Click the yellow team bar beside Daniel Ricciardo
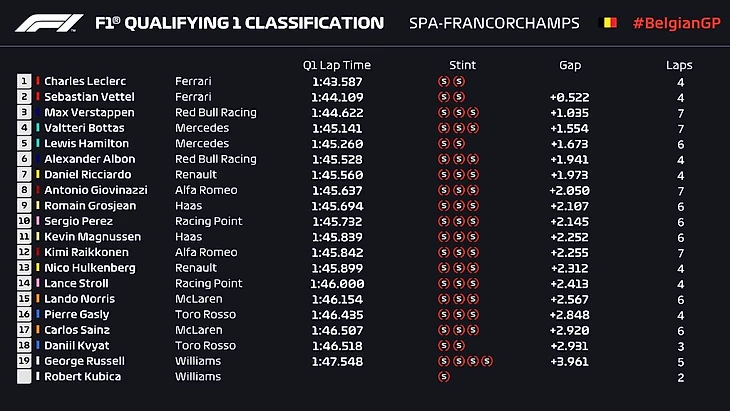 (38, 174)
